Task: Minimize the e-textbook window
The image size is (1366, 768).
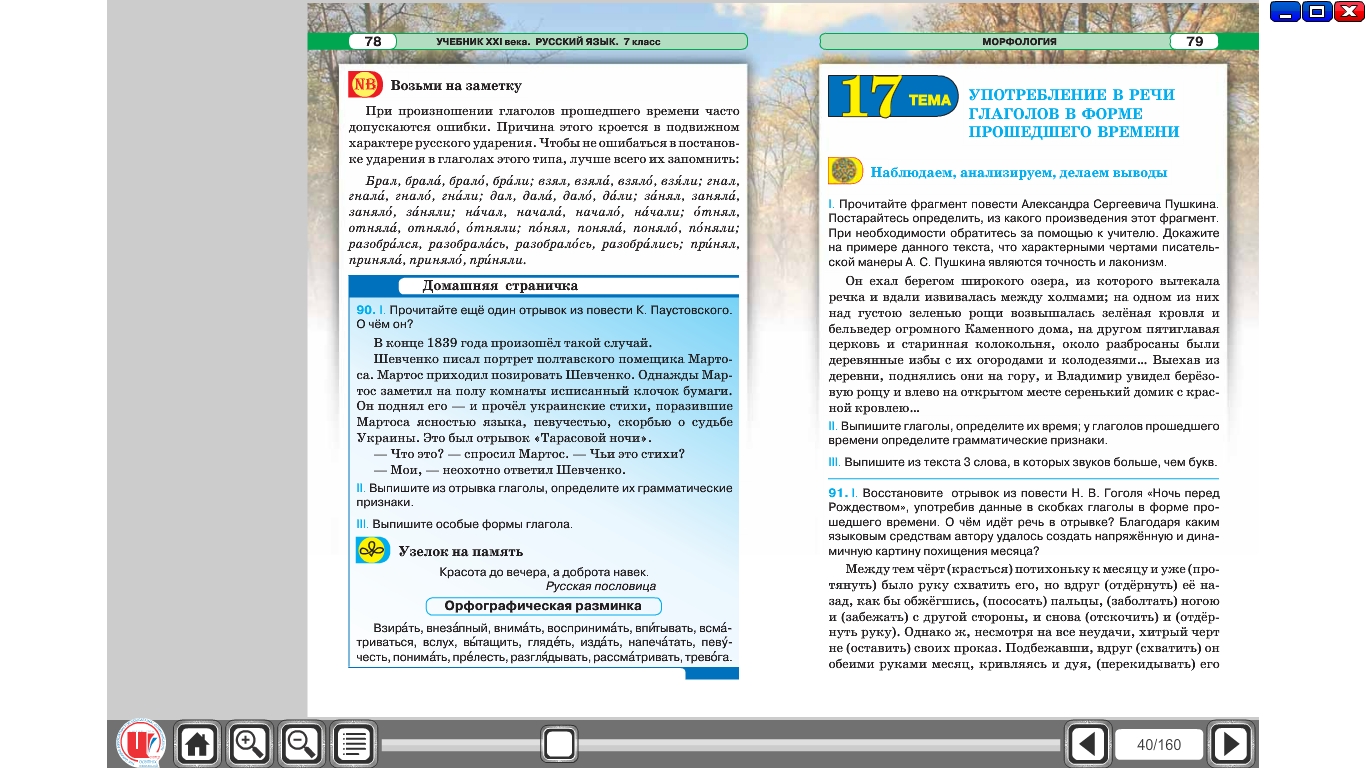Action: coord(1285,12)
